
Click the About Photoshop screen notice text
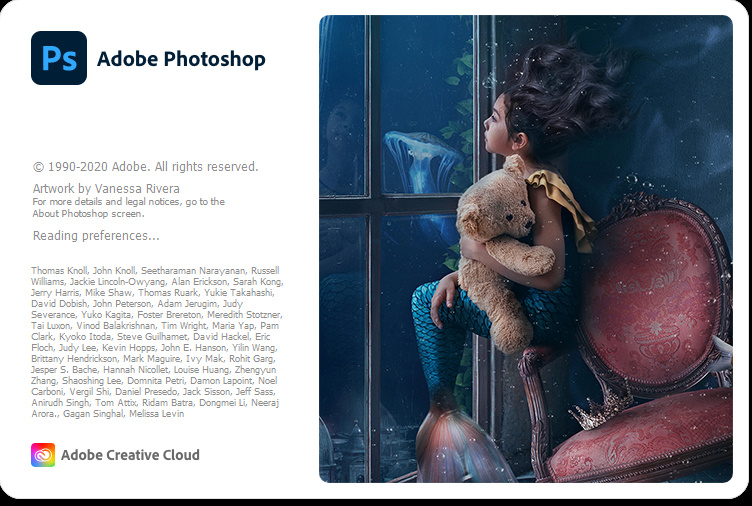pos(129,207)
